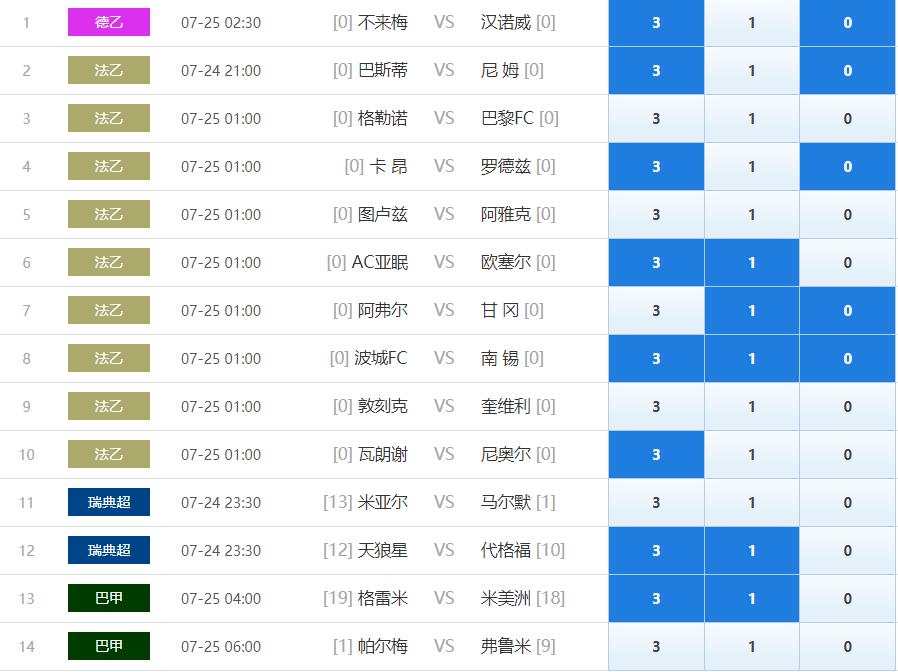Deselect loss (0) for 波城FC vs 南锡
The image size is (898, 672).
tap(847, 359)
